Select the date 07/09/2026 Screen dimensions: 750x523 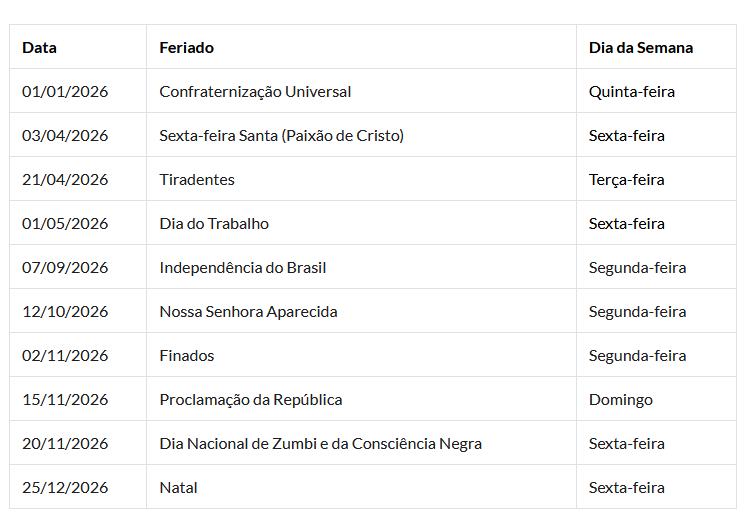[x=65, y=268]
